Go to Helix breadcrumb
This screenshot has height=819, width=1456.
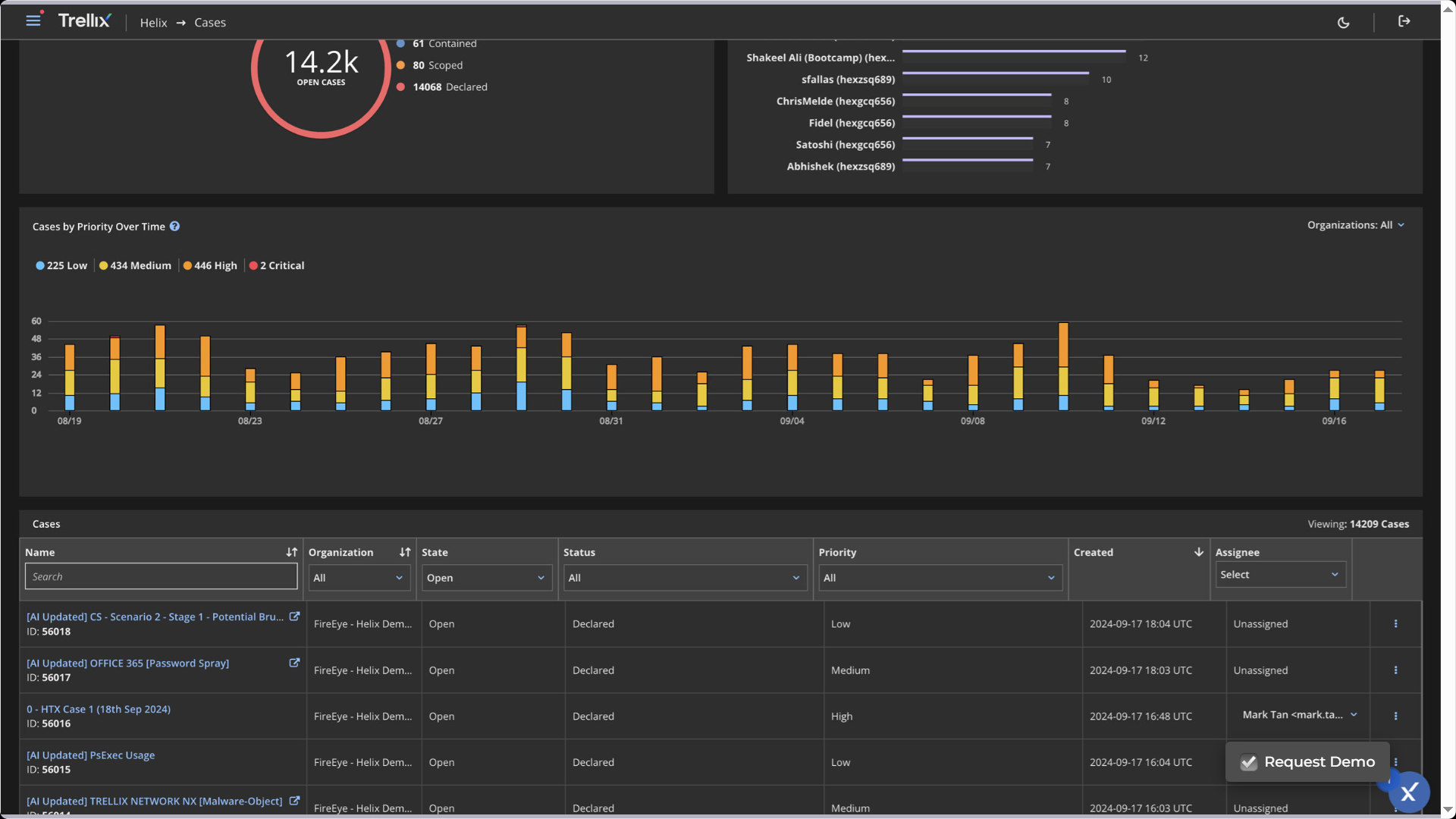pos(153,23)
